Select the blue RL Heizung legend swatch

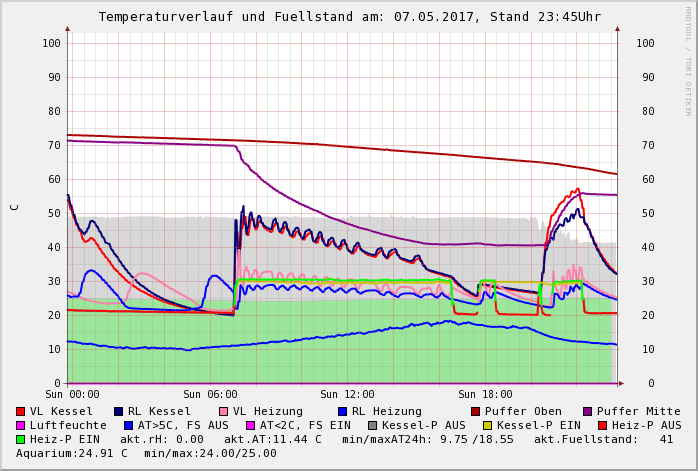pyautogui.click(x=342, y=411)
